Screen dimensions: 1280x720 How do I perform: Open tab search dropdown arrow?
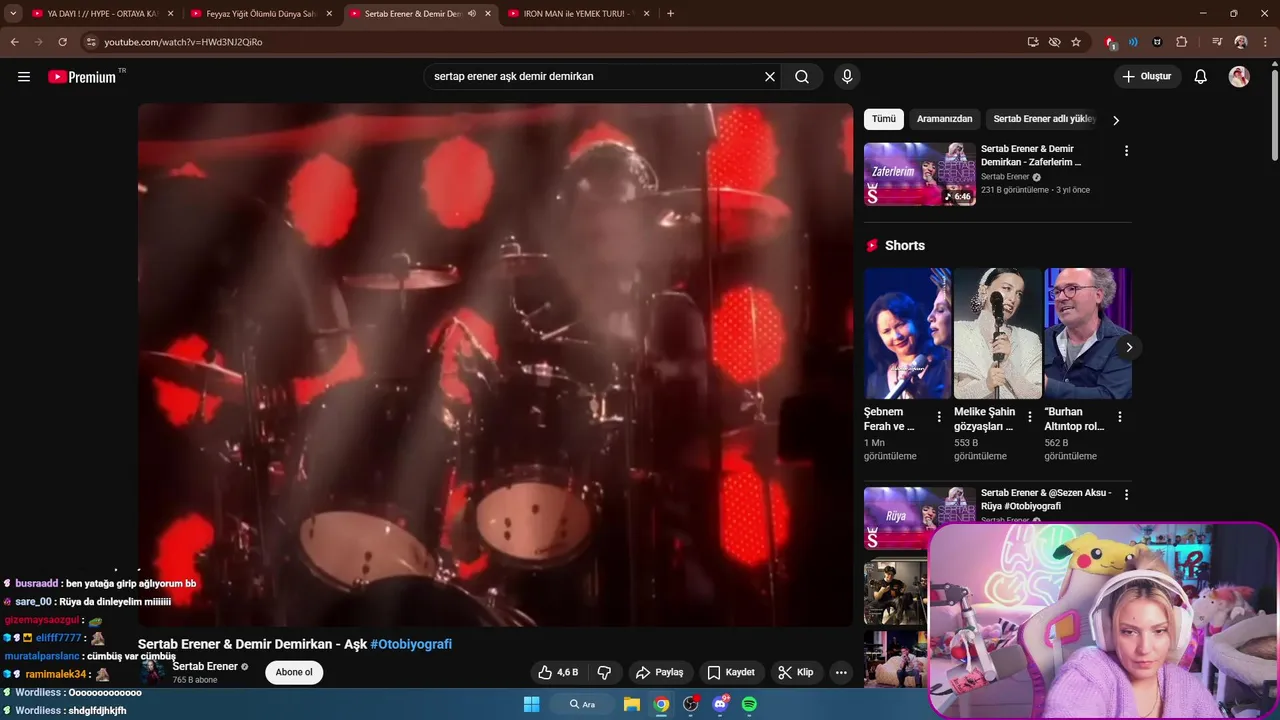point(13,14)
